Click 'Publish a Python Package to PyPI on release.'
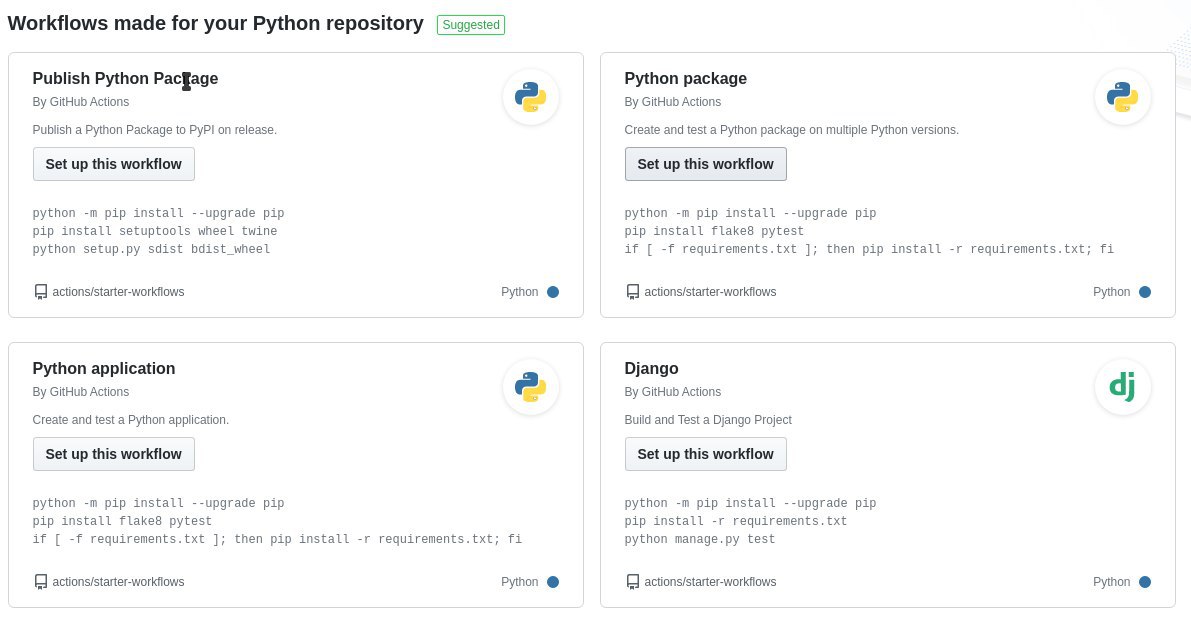1191x622 pixels. pos(155,130)
